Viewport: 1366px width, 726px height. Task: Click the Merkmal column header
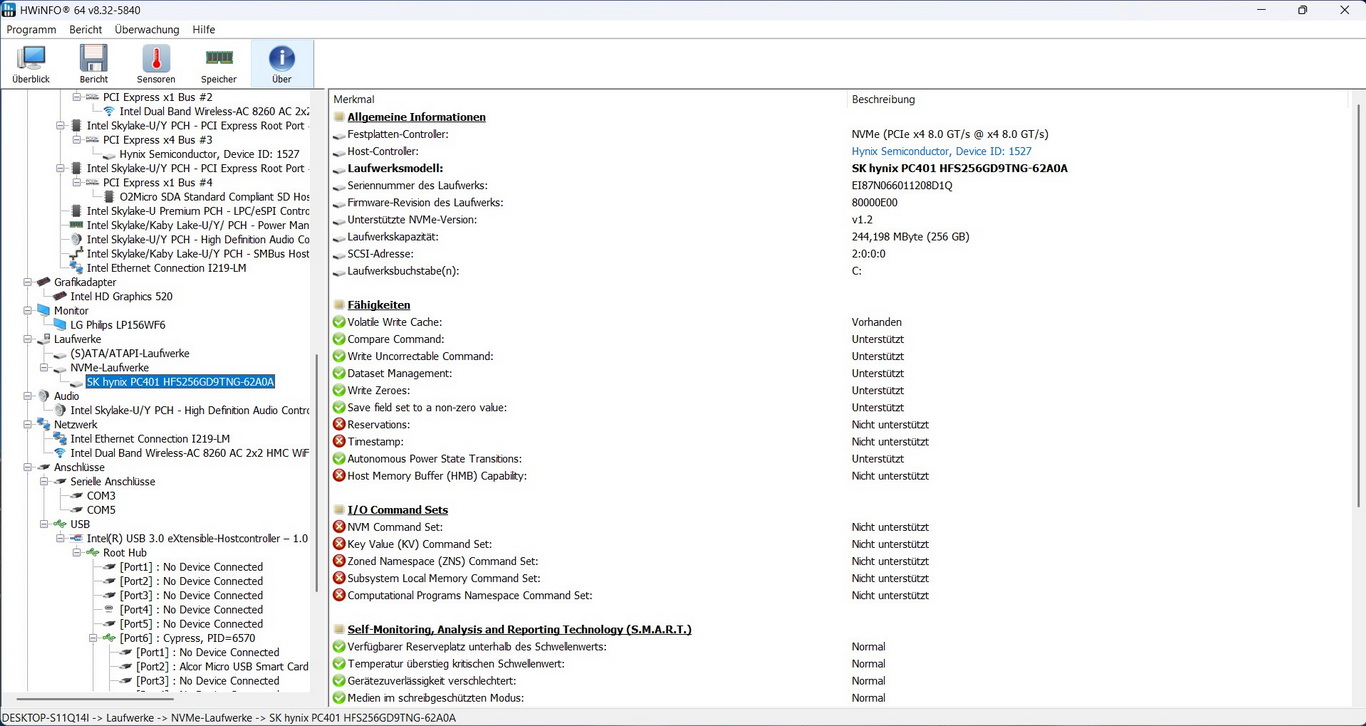click(354, 99)
